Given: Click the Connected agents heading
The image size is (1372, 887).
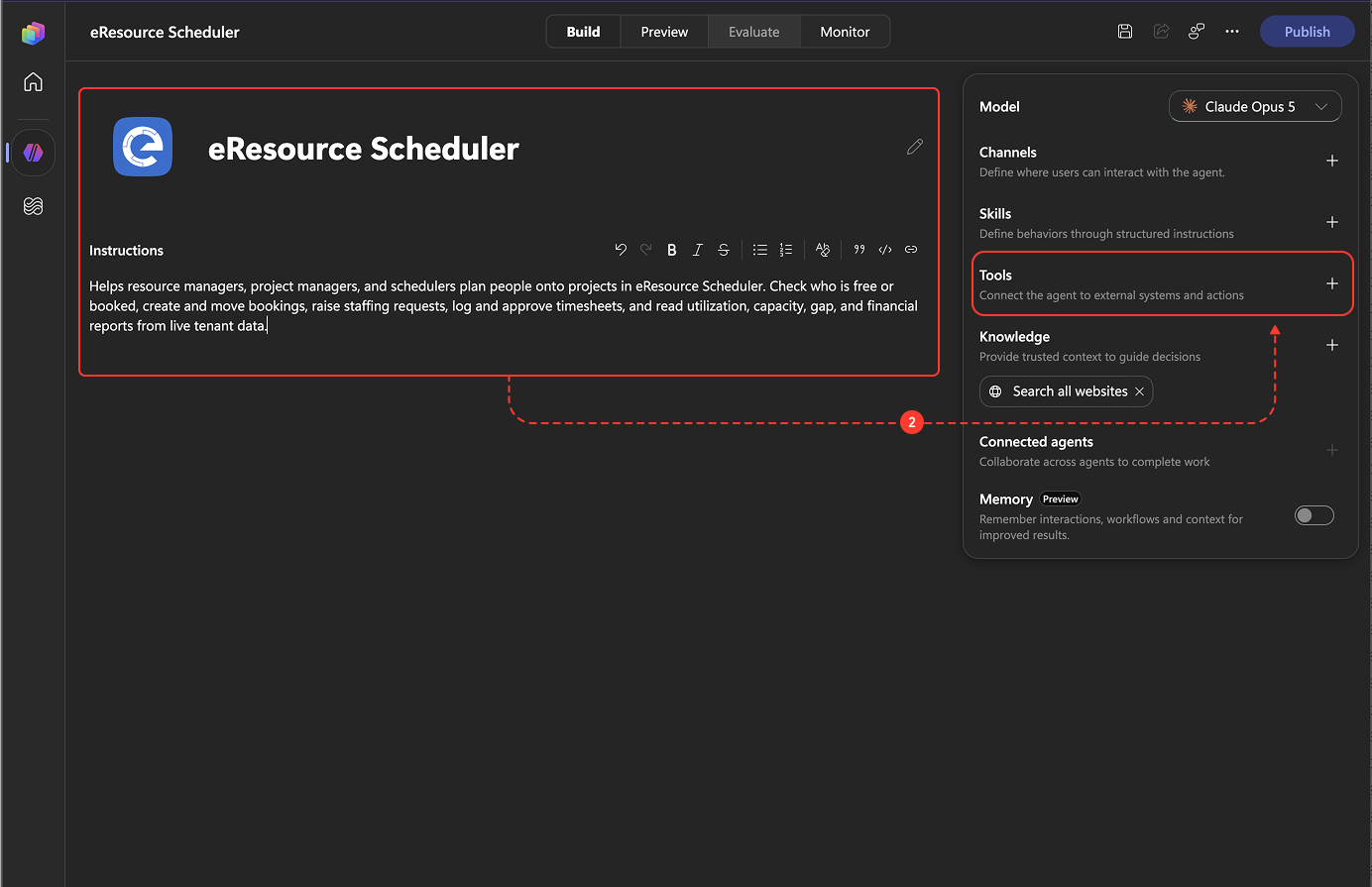Looking at the screenshot, I should pos(1036,442).
